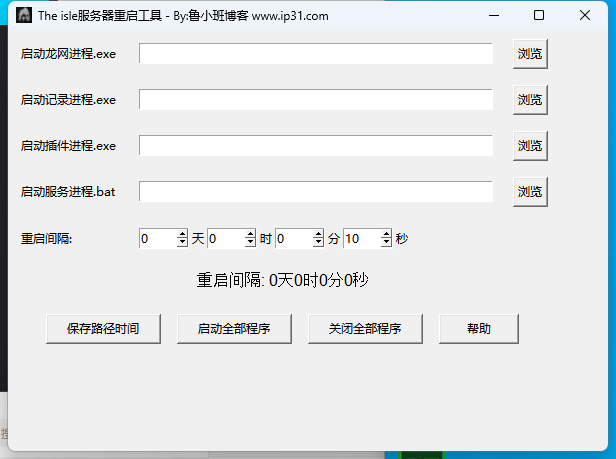The width and height of the screenshot is (616, 459).
Task: Click the 启动插件进程.exe path input field
Action: pyautogui.click(x=316, y=146)
